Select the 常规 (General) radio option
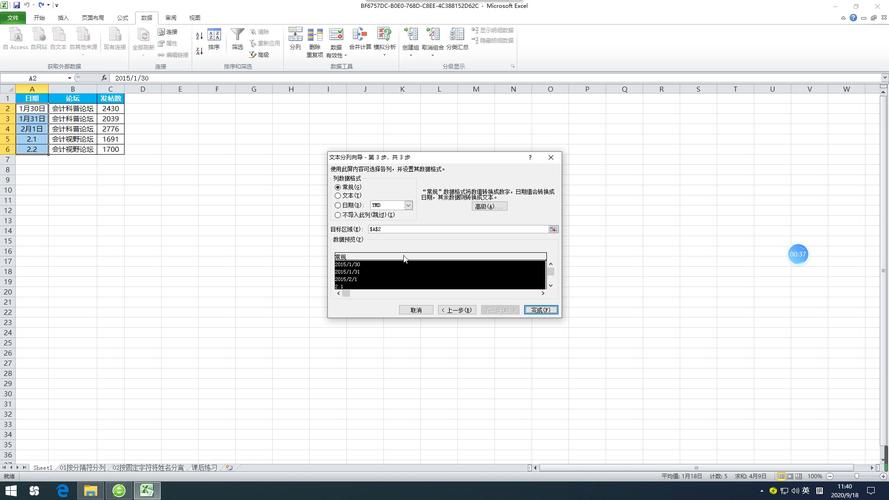889x500 pixels. (x=338, y=187)
